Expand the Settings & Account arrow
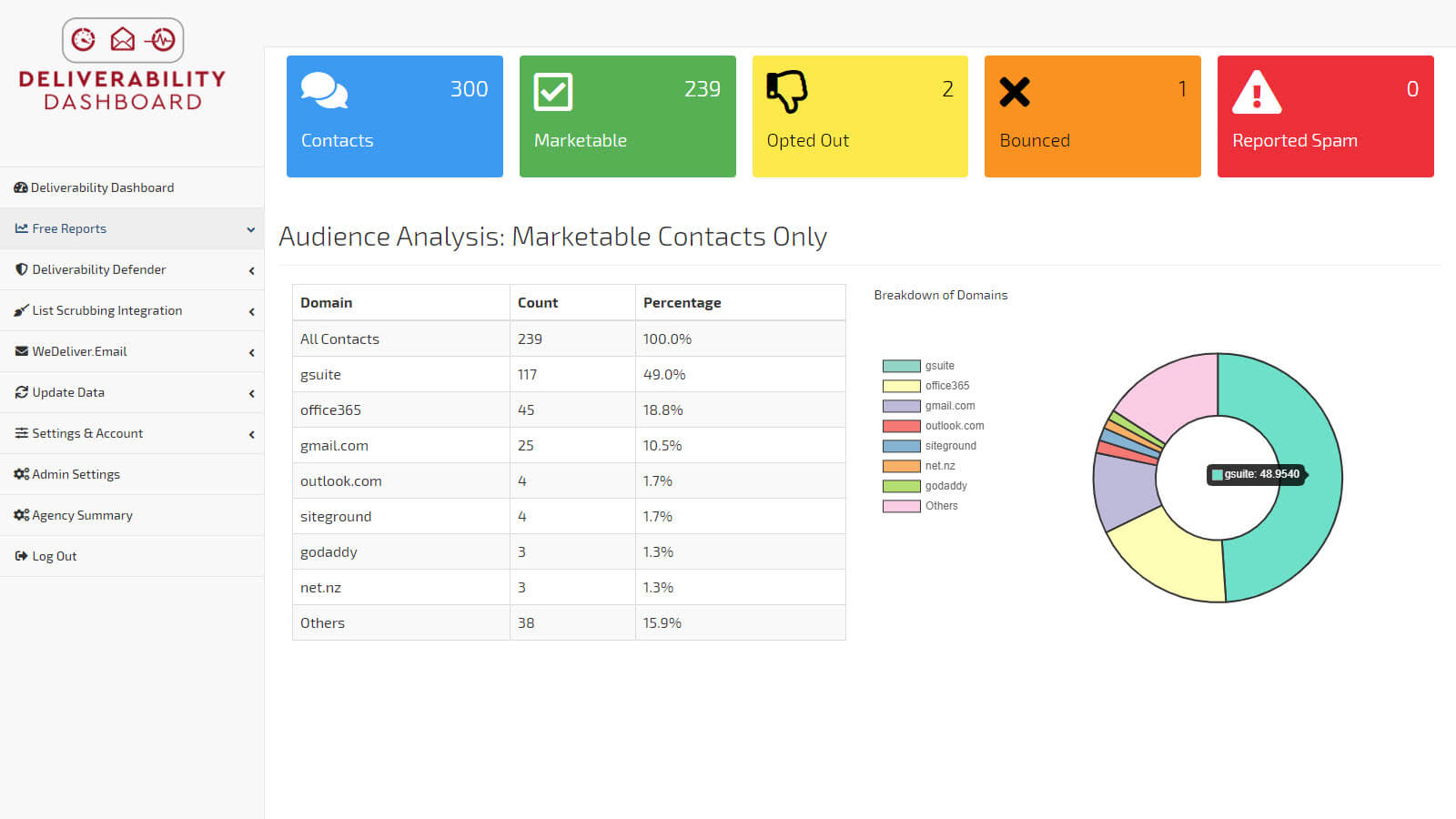Screen dimensions: 1456x819 [x=251, y=434]
